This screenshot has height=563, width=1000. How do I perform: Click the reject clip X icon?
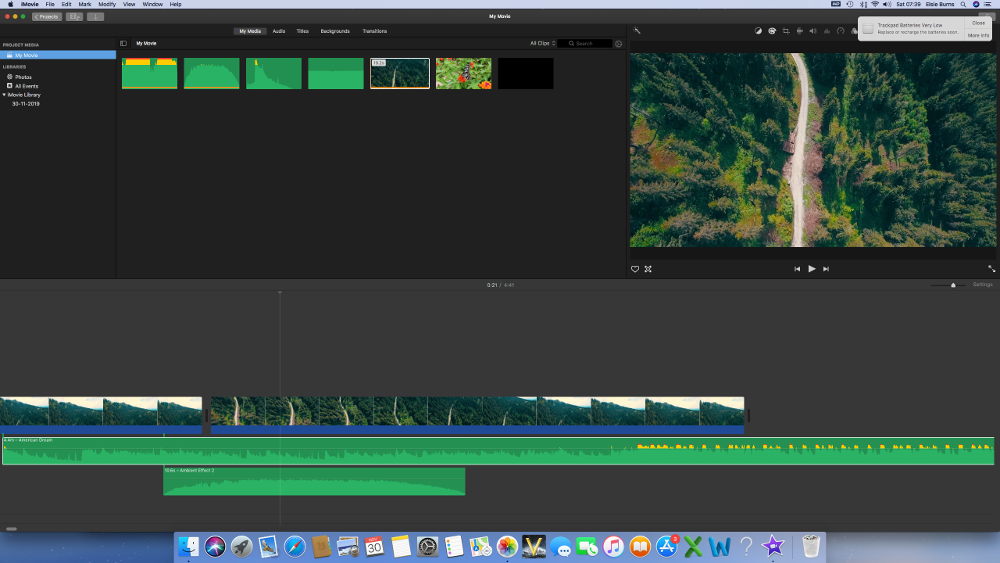pyautogui.click(x=648, y=269)
